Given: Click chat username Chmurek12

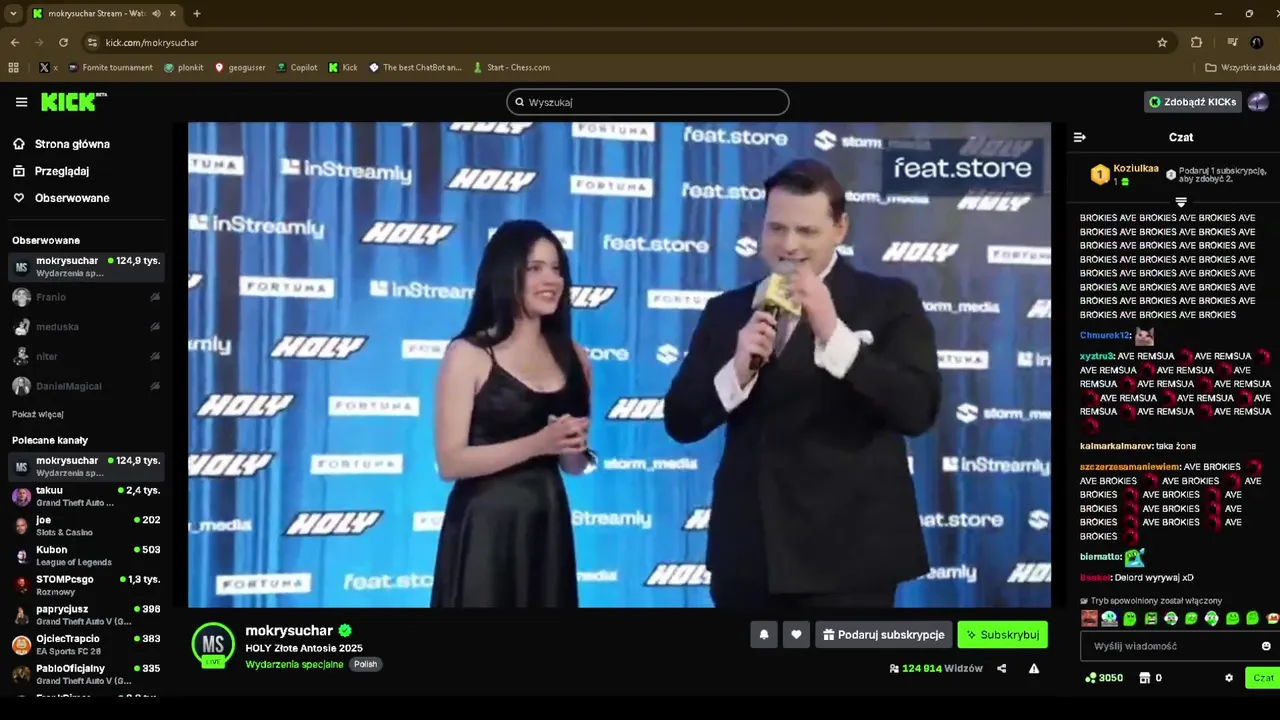Looking at the screenshot, I should (x=1104, y=335).
